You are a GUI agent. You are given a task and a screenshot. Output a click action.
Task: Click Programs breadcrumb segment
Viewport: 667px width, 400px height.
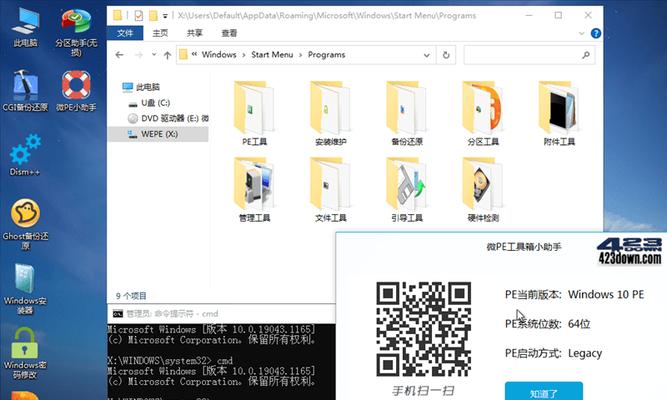coord(327,54)
